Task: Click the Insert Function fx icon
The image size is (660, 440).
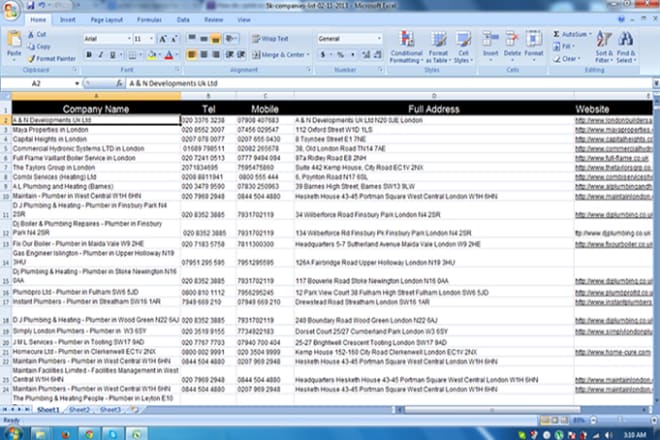Action: tap(119, 83)
